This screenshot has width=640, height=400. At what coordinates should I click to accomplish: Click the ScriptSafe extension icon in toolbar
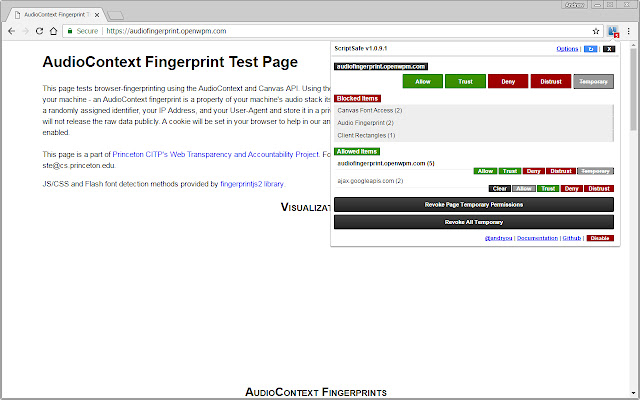[613, 31]
